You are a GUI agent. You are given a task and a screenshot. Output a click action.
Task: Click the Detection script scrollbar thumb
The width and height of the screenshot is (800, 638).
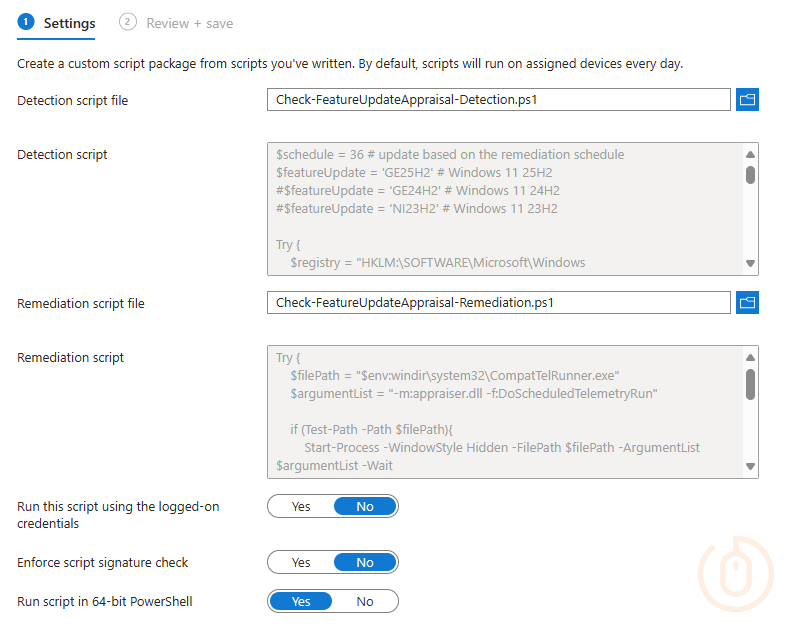click(x=750, y=175)
